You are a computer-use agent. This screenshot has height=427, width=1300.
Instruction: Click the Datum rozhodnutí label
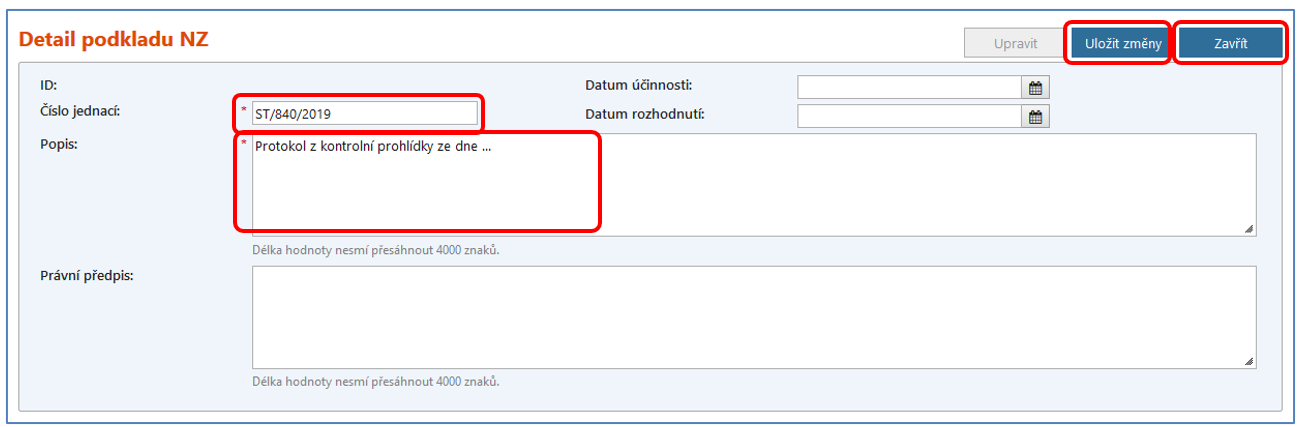[x=645, y=114]
